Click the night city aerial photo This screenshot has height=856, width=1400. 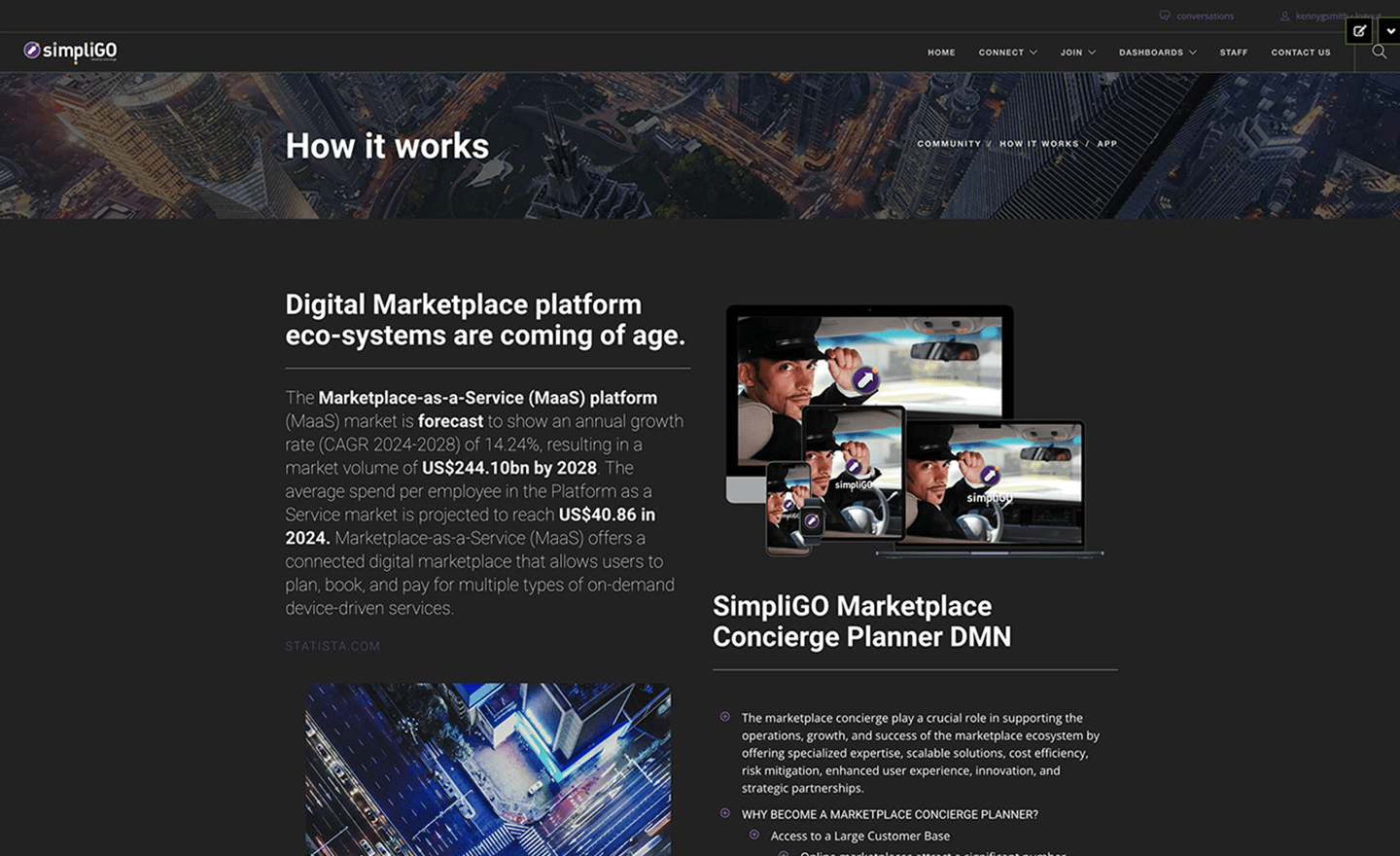point(488,769)
